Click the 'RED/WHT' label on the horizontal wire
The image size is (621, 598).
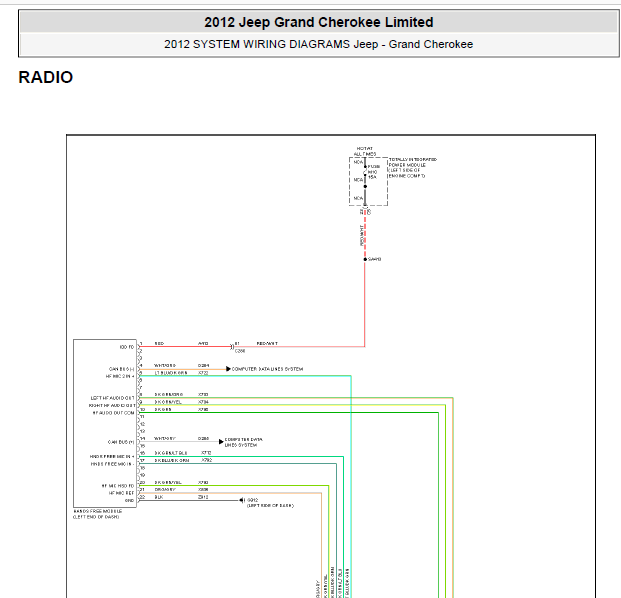267,344
